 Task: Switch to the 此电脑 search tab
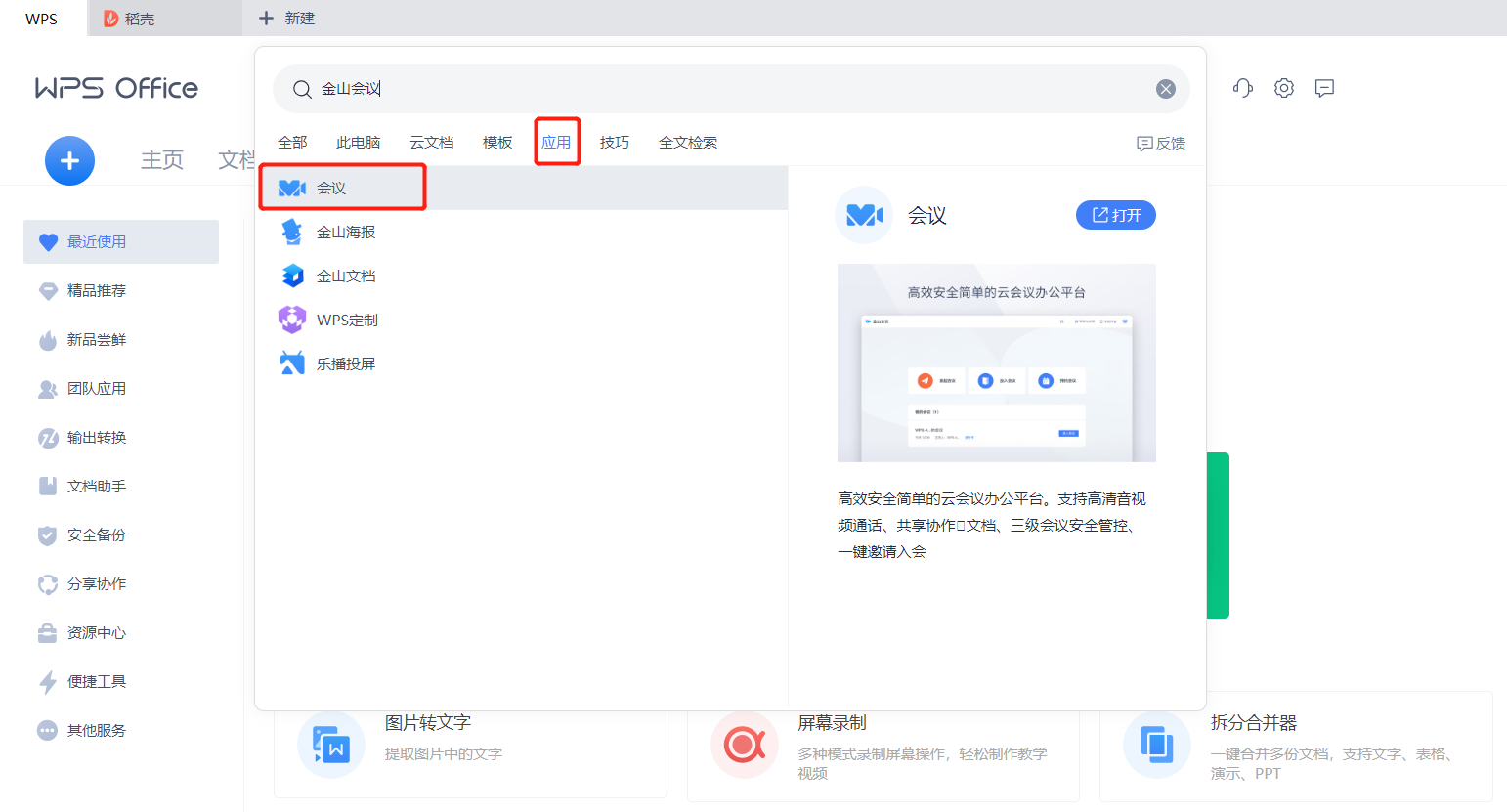pyautogui.click(x=358, y=143)
